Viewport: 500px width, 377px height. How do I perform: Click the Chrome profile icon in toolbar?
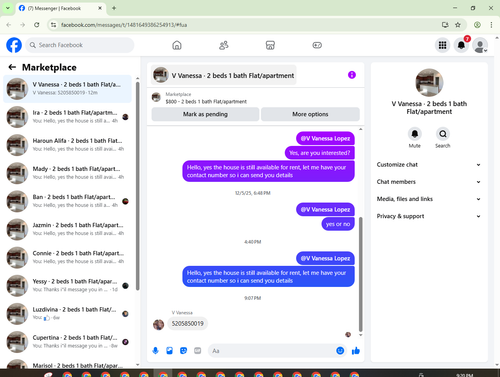click(x=477, y=25)
